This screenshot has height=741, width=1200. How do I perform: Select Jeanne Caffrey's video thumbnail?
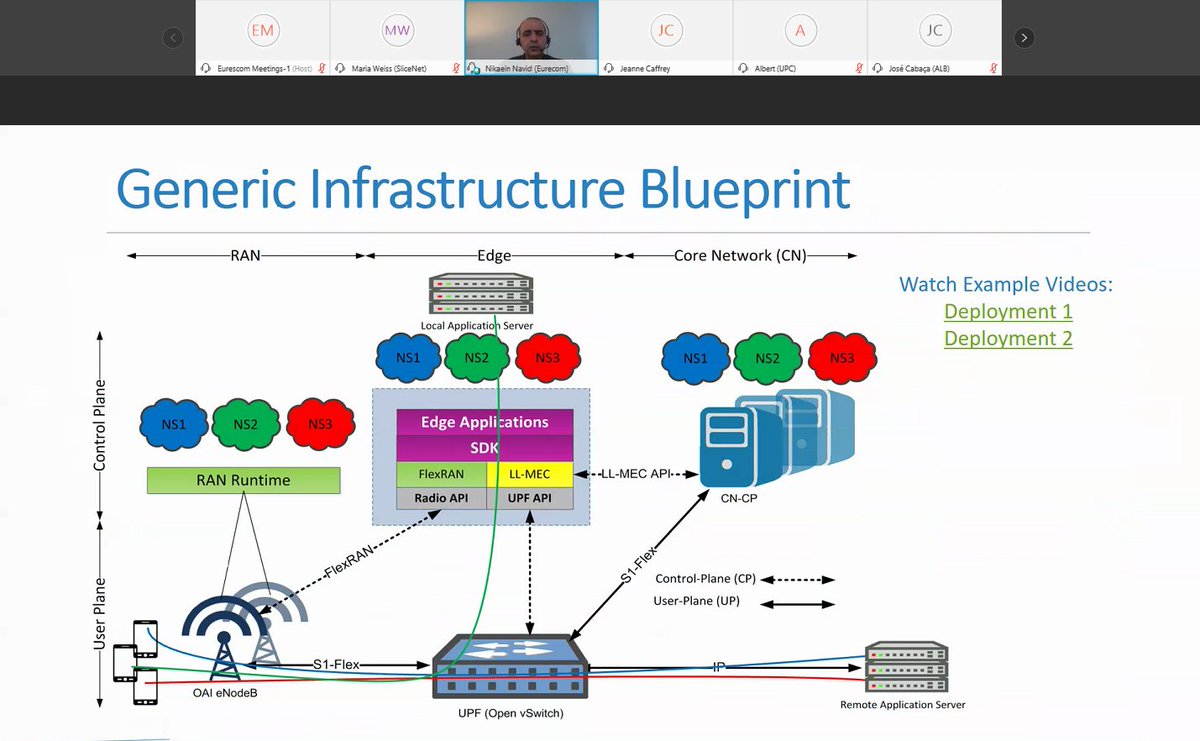click(x=665, y=37)
